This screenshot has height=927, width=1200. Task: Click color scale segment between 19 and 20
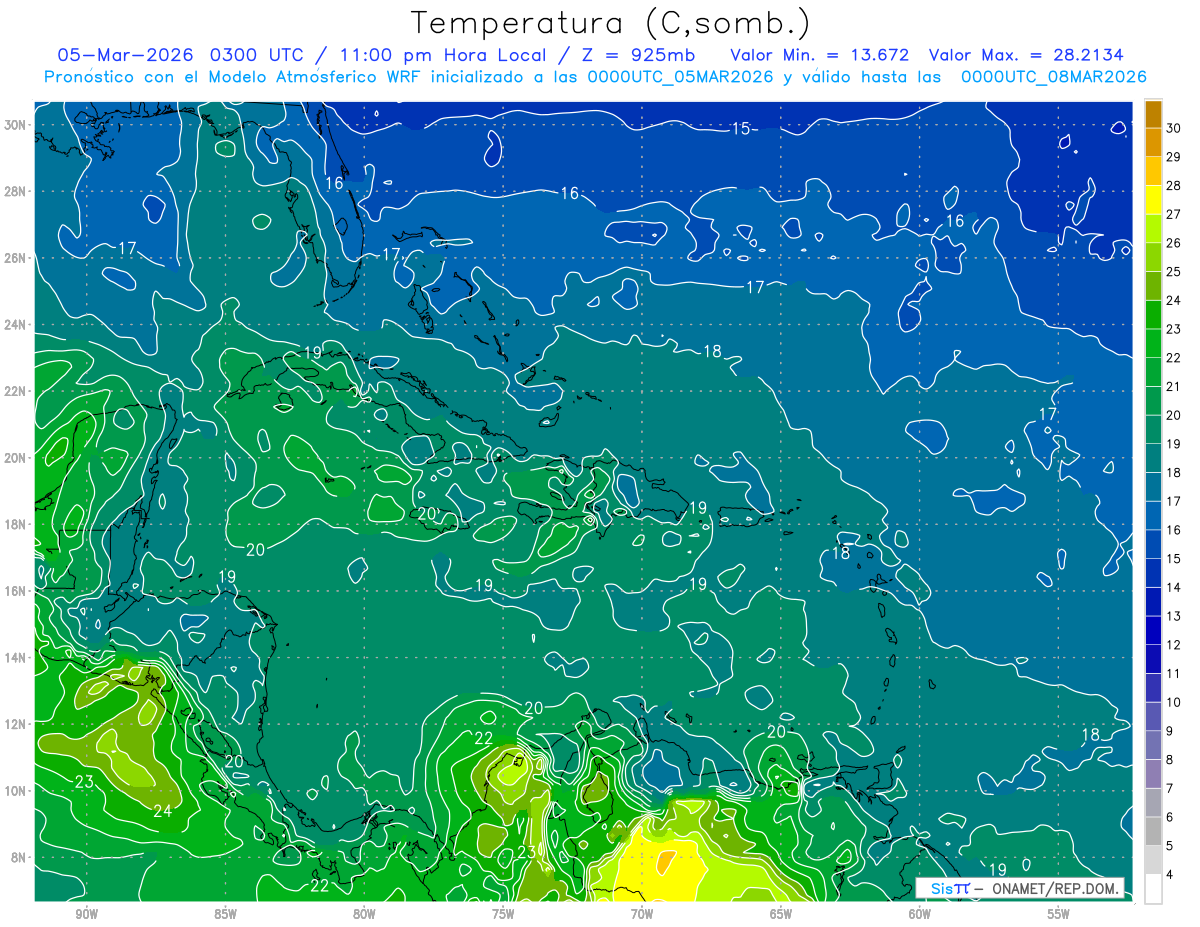[1153, 429]
